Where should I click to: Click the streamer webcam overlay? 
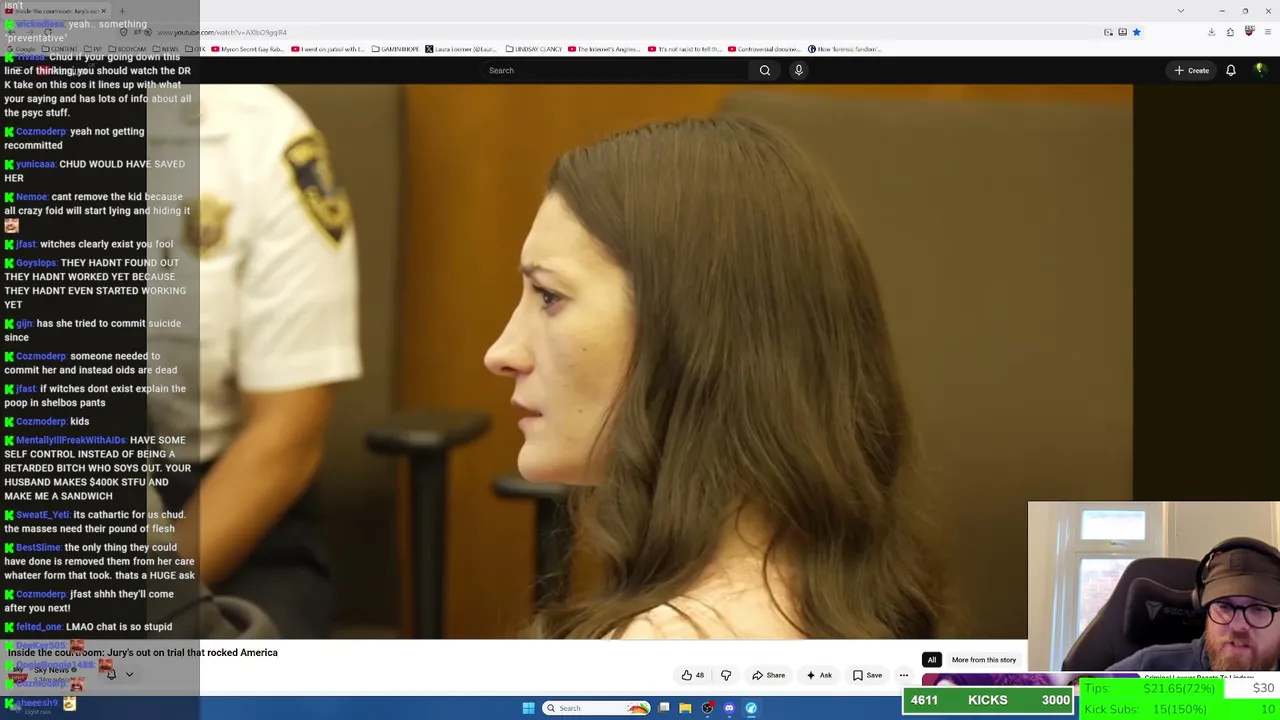coord(1153,586)
